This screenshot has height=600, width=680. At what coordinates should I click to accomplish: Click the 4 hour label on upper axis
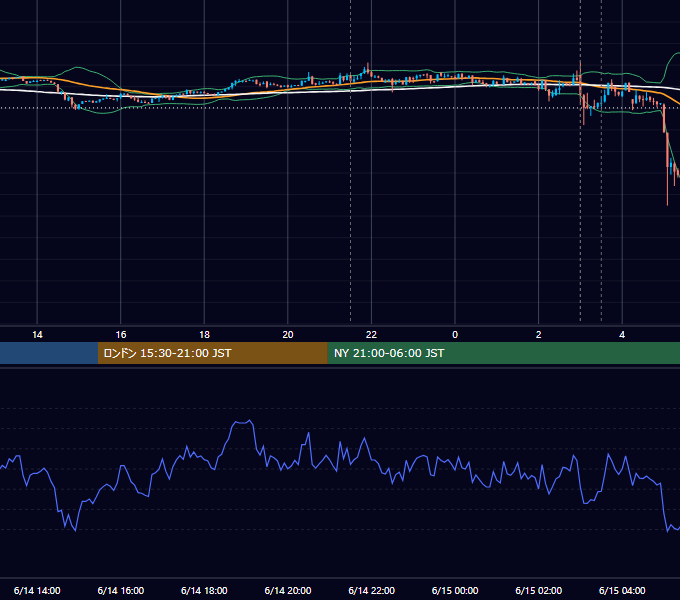(622, 335)
